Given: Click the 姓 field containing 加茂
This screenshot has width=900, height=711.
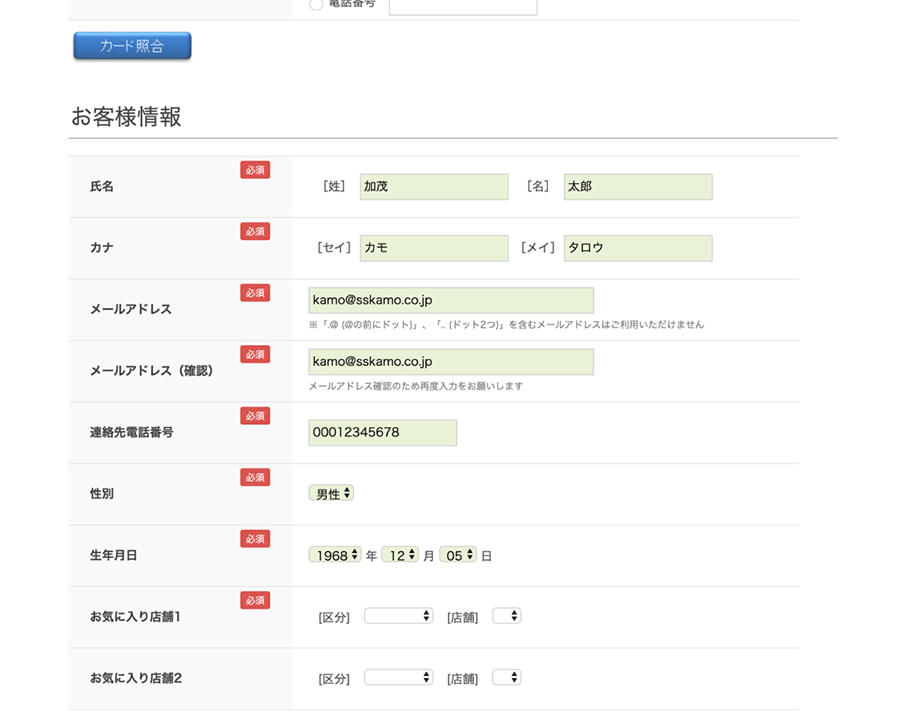Looking at the screenshot, I should click(434, 187).
